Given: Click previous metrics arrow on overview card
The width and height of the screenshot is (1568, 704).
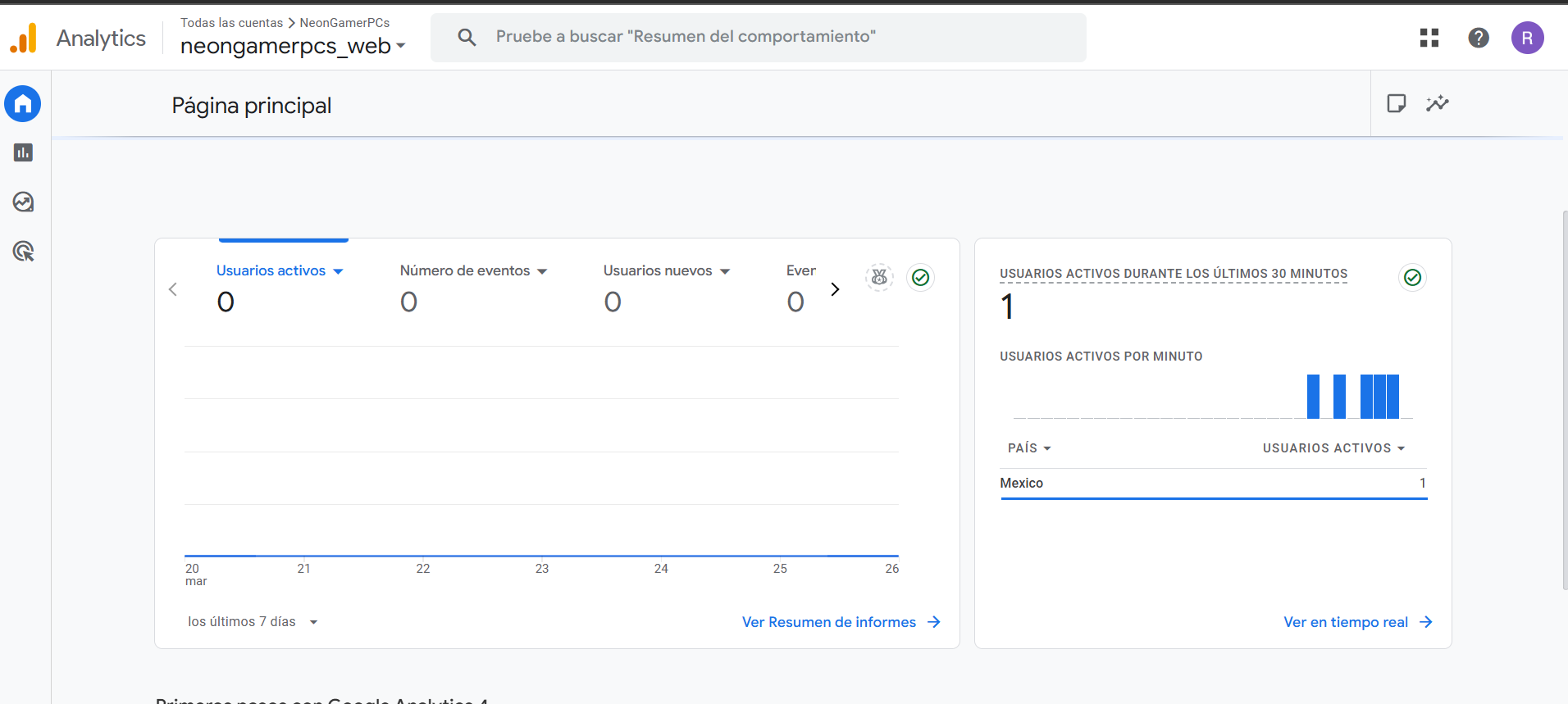Looking at the screenshot, I should pyautogui.click(x=173, y=289).
